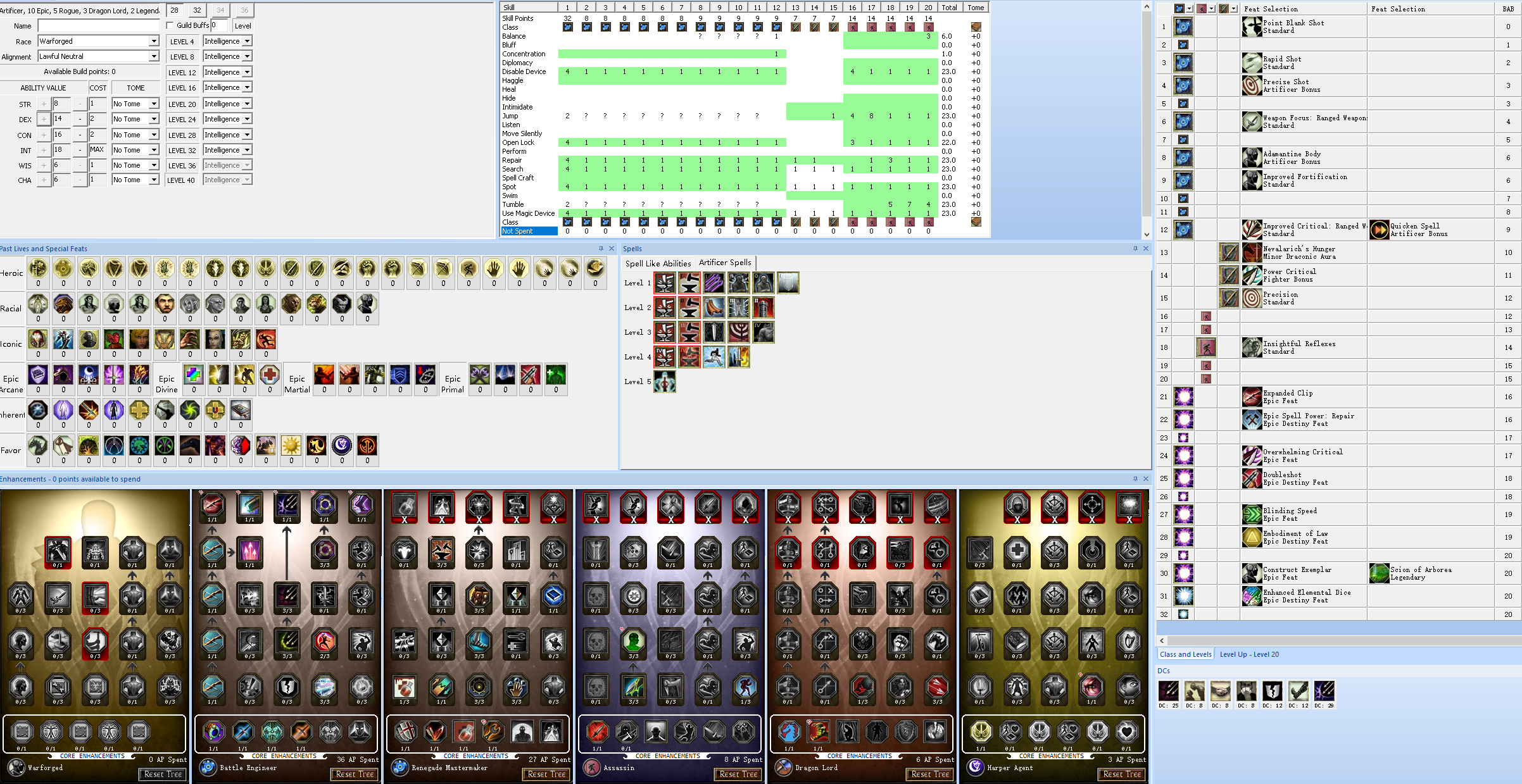Open the STR tome dropdown
The image size is (1522, 784).
[135, 104]
